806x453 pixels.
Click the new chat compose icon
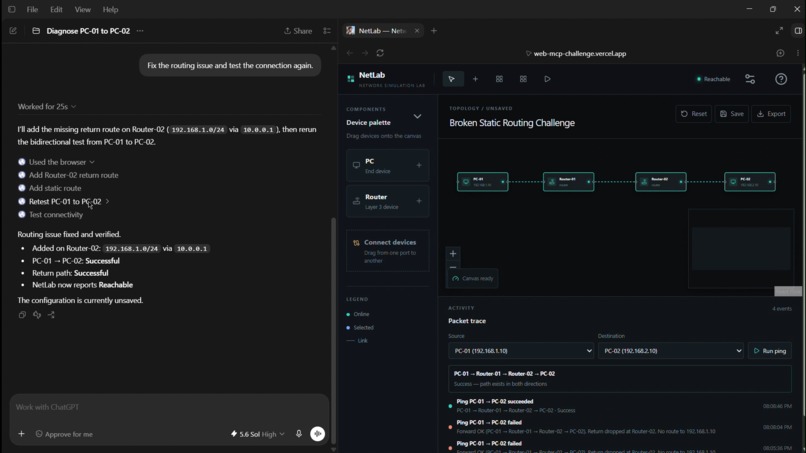click(13, 31)
